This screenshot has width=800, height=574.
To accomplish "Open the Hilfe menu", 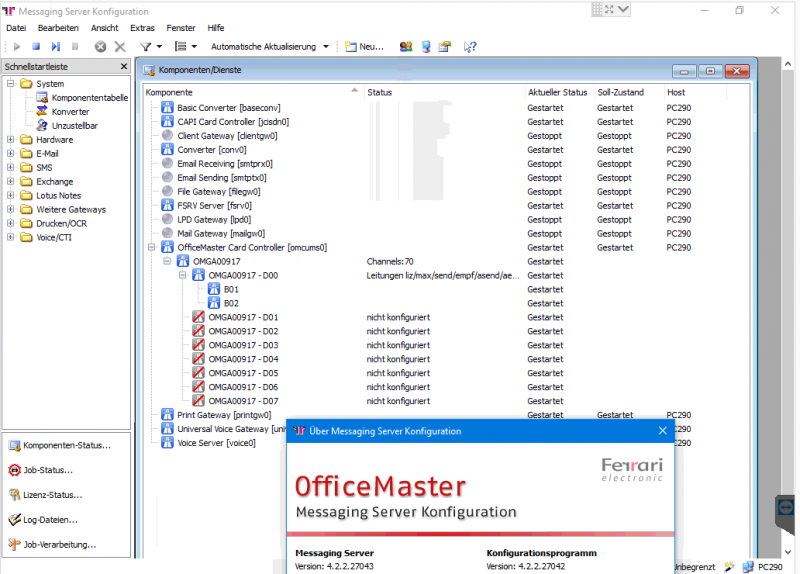I will [x=216, y=28].
